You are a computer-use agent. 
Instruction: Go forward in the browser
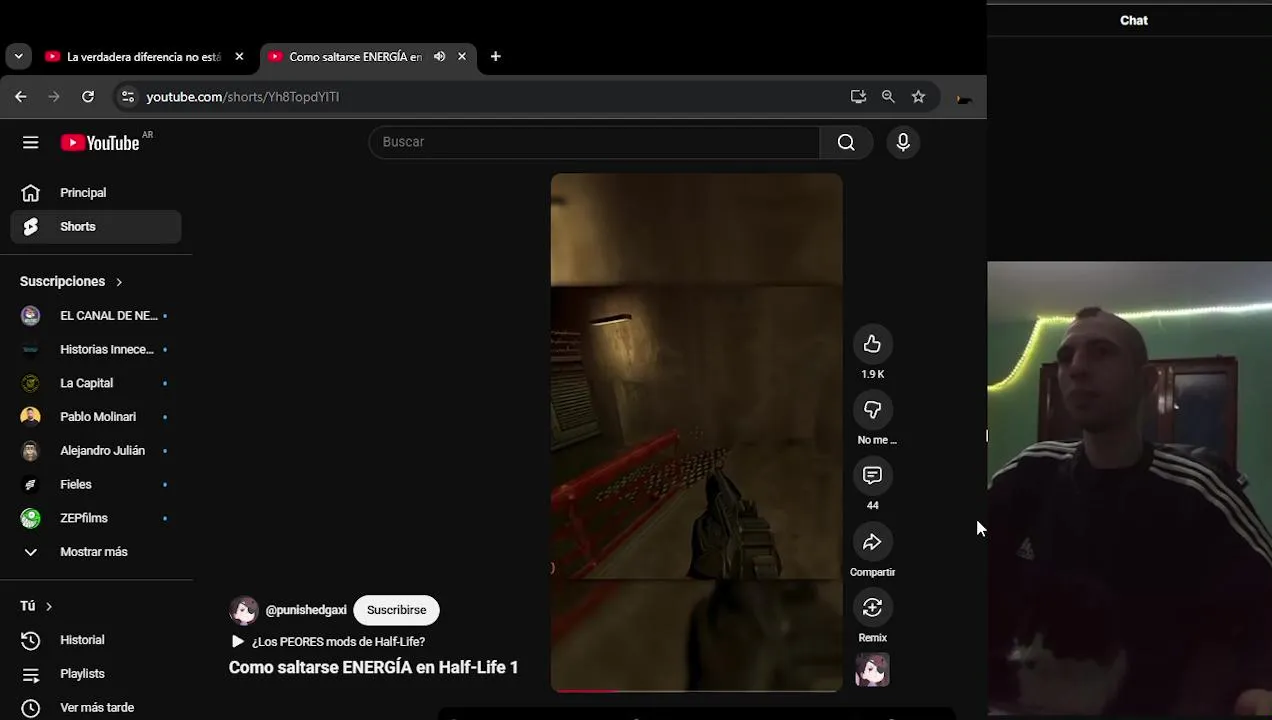(54, 96)
